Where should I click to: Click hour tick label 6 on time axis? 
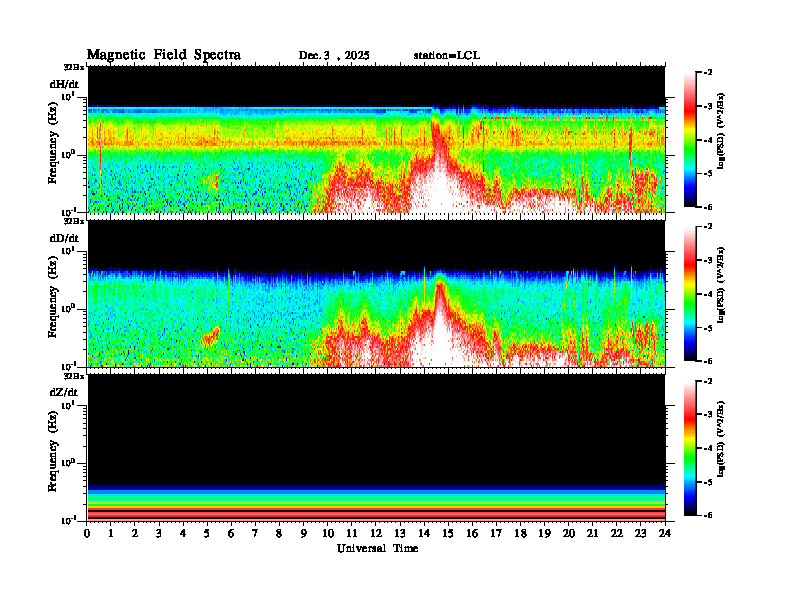231,533
